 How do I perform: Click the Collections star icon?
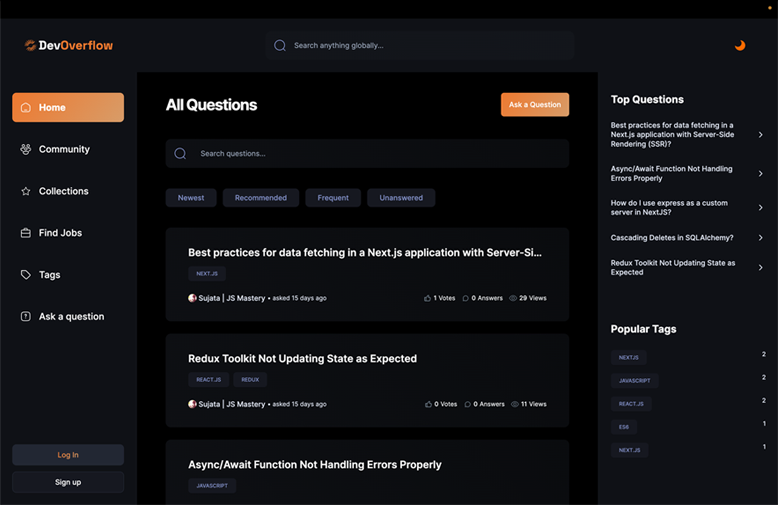26,191
